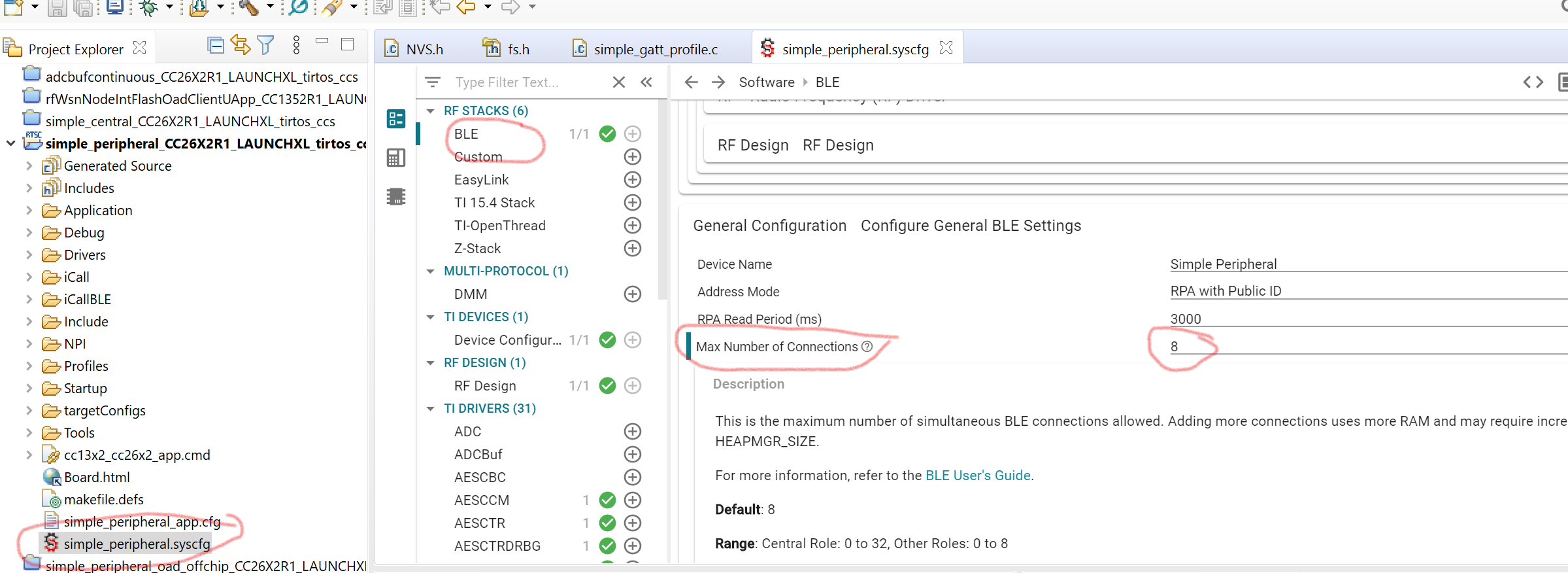
Task: Show generated source code view
Action: tap(1533, 82)
